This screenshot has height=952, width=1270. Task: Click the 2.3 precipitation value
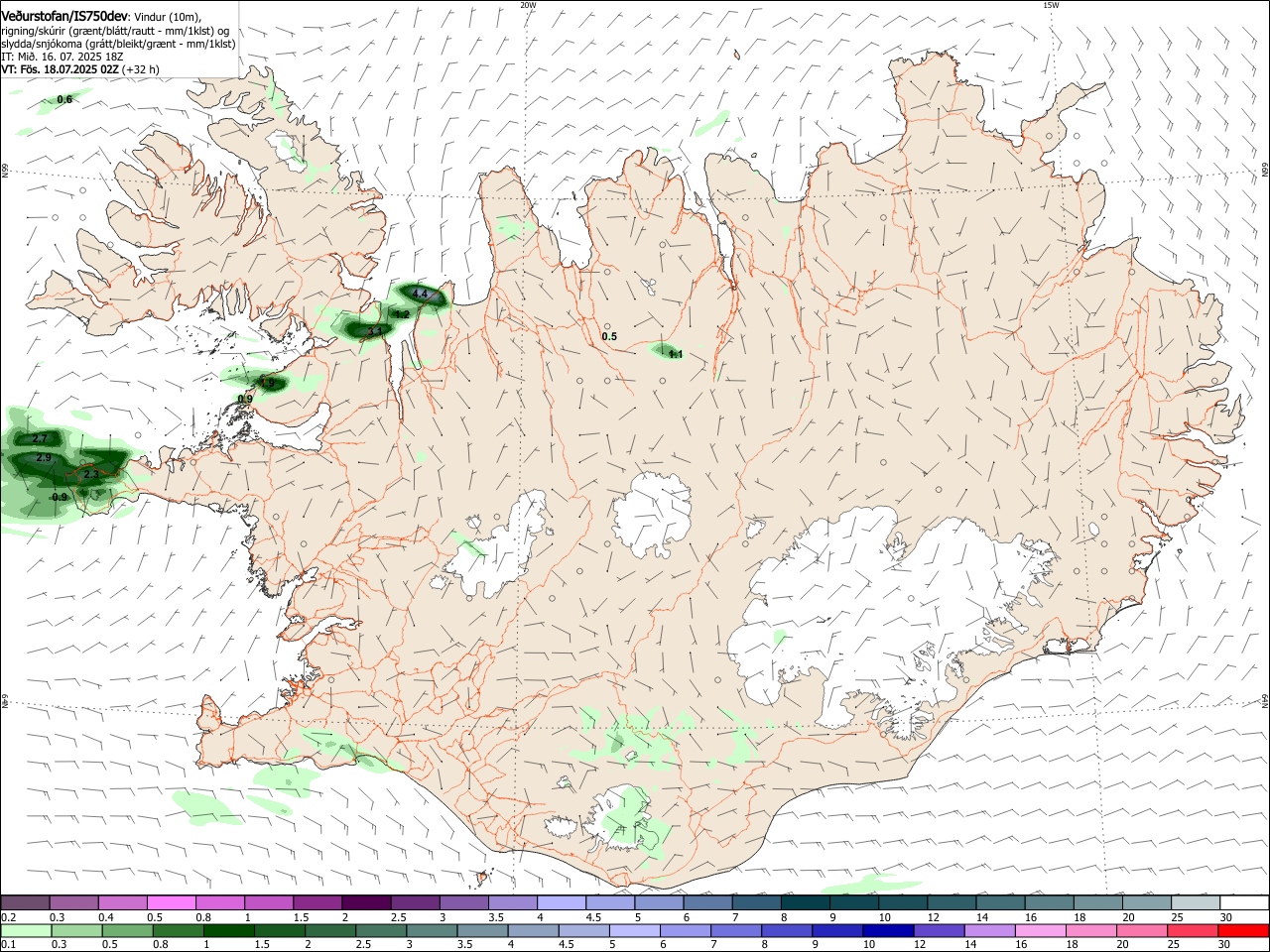91,475
